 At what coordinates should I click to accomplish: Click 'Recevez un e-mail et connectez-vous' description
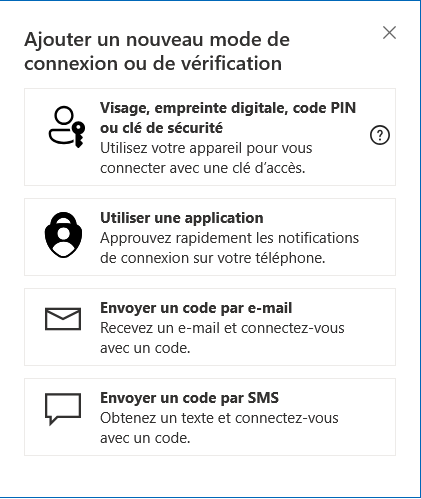point(222,328)
